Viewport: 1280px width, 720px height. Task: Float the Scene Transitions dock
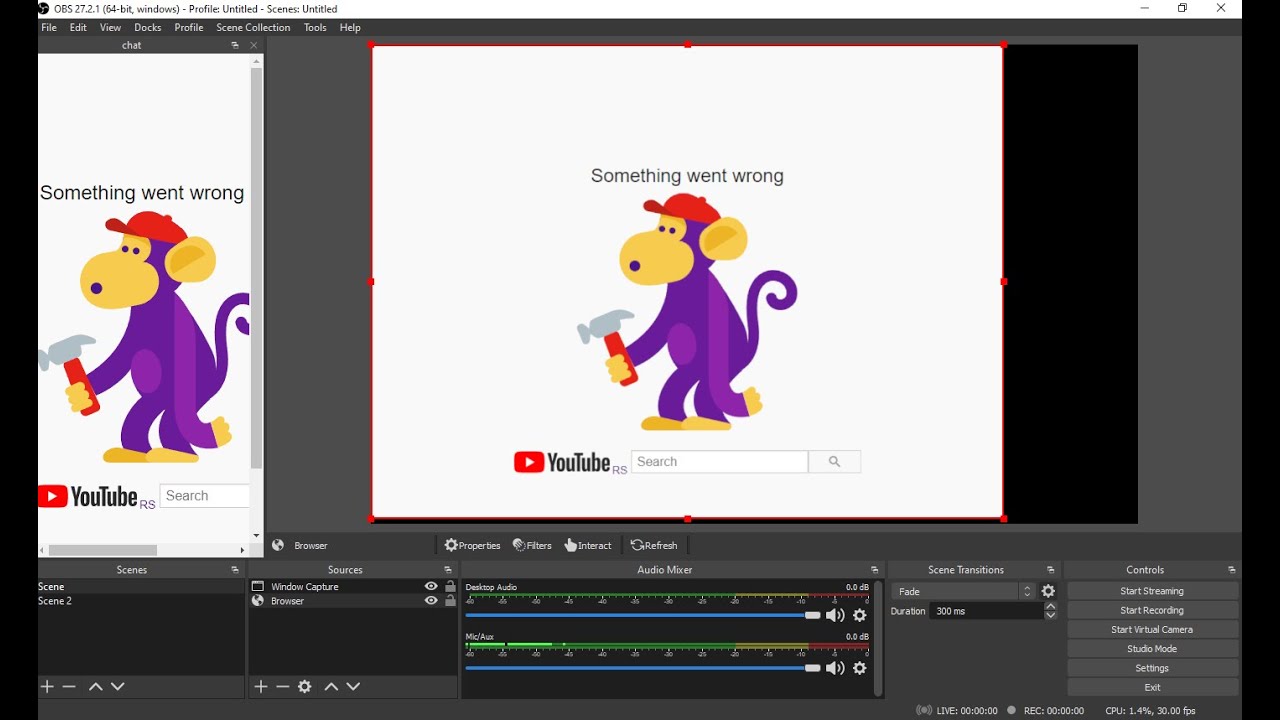pyautogui.click(x=1050, y=570)
